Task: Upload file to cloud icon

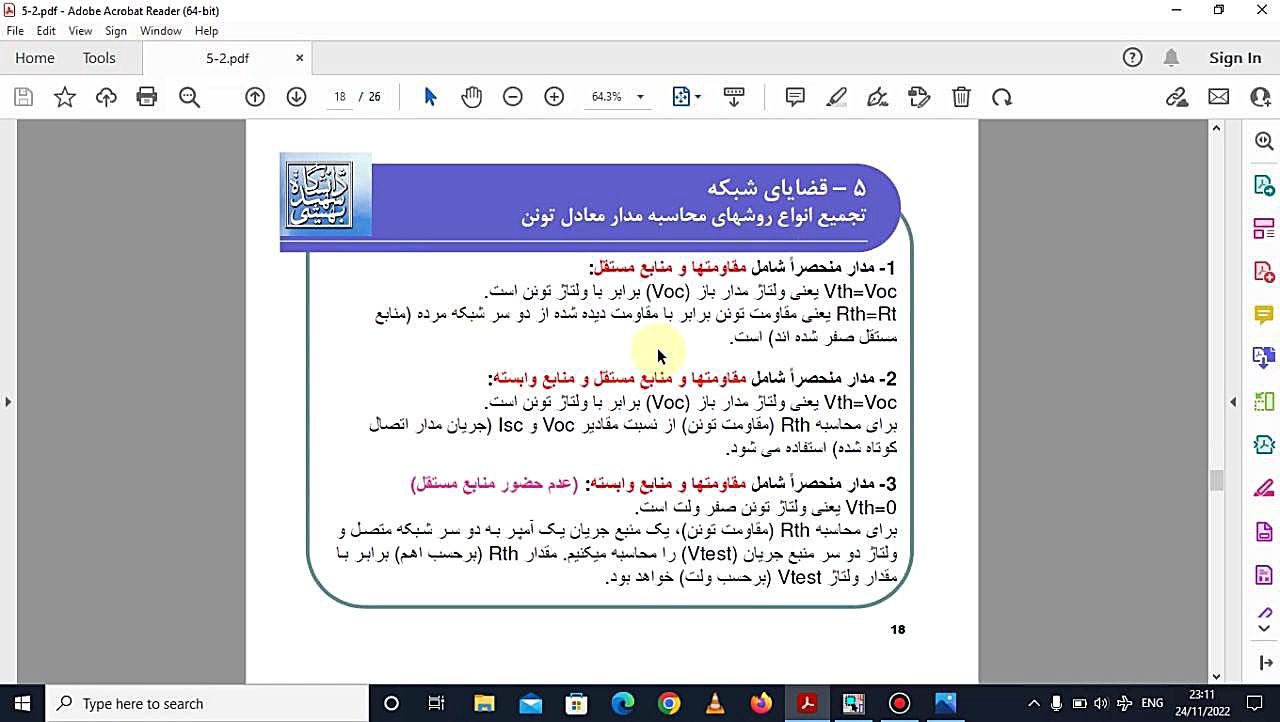Action: click(106, 97)
